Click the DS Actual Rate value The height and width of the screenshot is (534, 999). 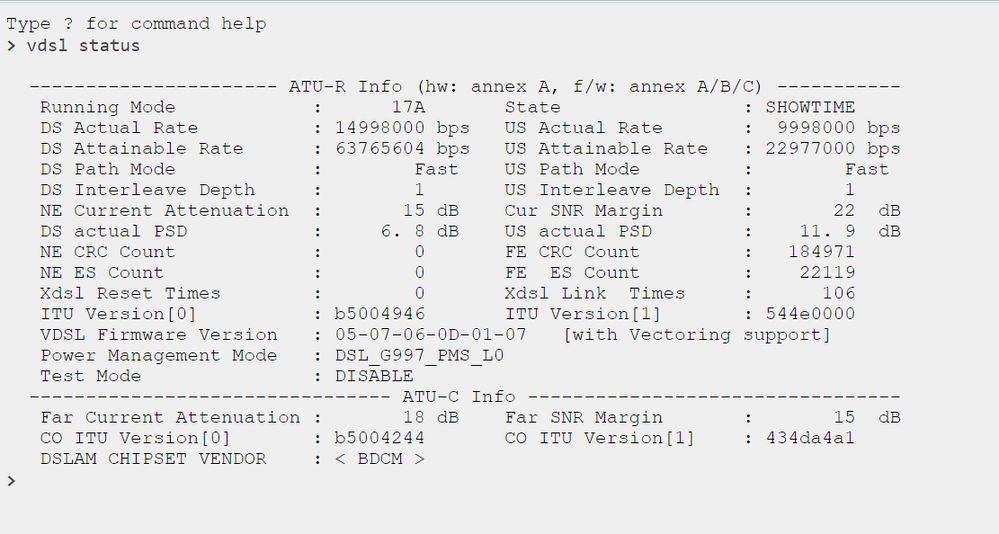click(391, 128)
